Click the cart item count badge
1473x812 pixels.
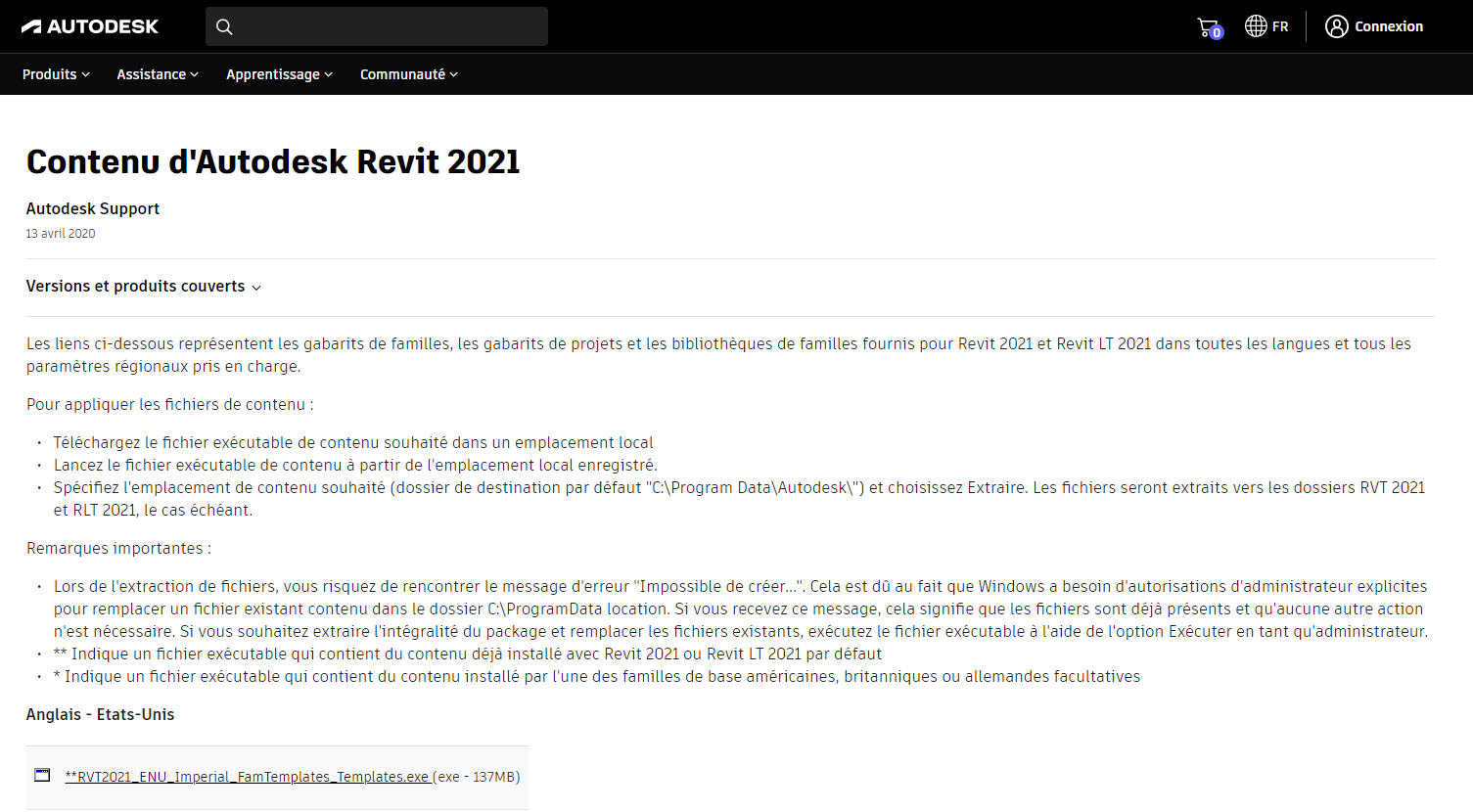(x=1217, y=33)
